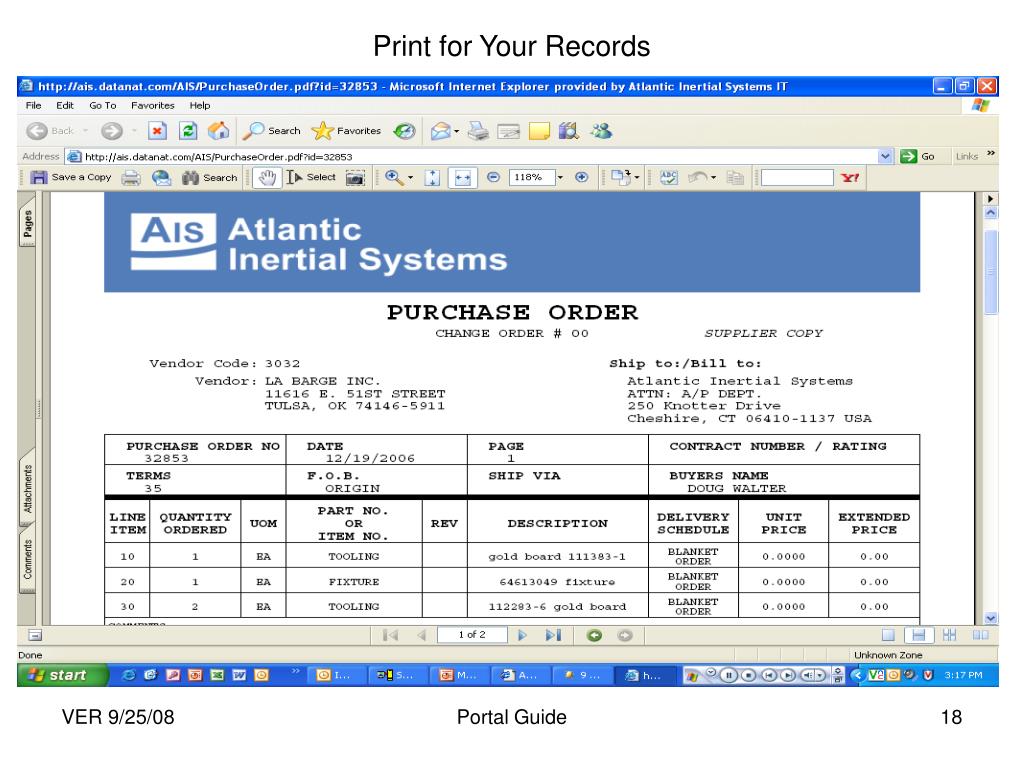Click the green Go button
The image size is (1024, 768).
coord(918,157)
